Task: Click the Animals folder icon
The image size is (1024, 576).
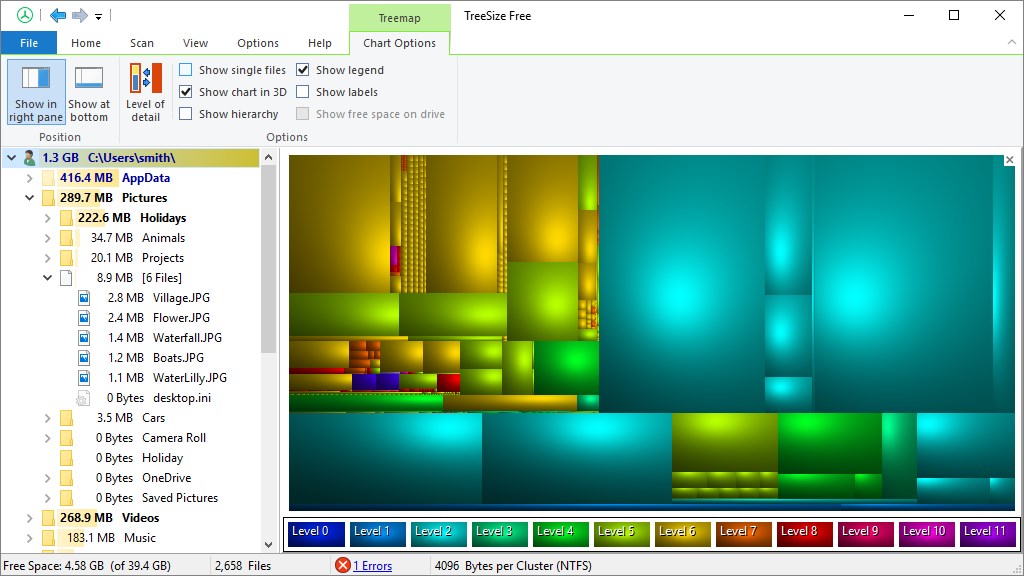Action: (66, 238)
